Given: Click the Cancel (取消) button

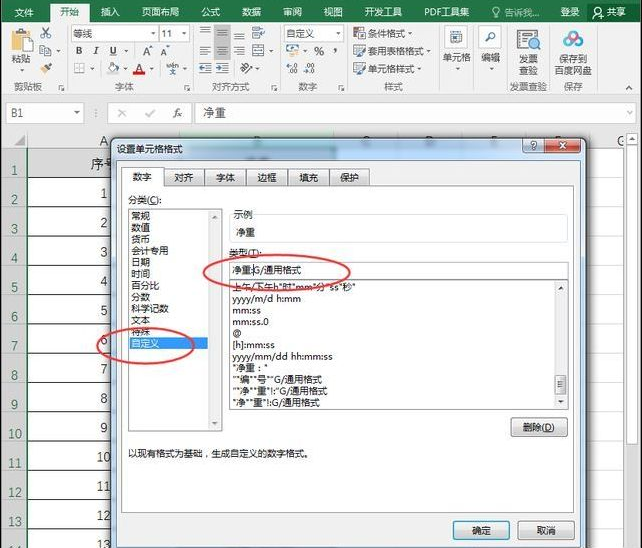Looking at the screenshot, I should click(x=545, y=530).
